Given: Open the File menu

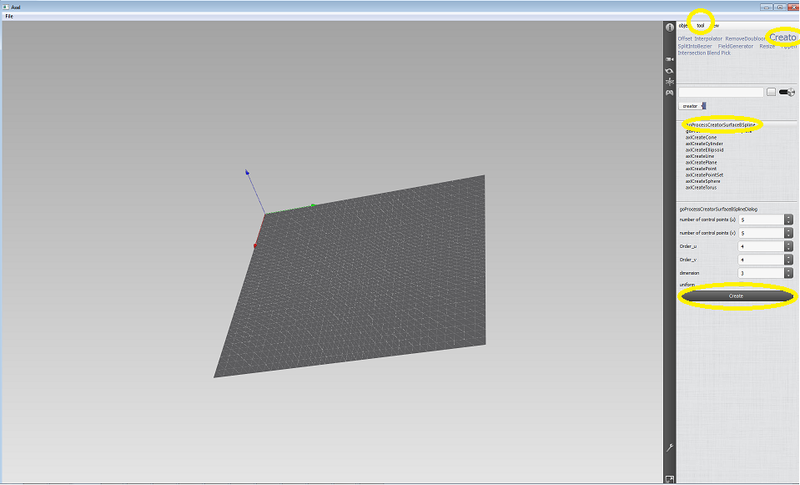Looking at the screenshot, I should pos(9,16).
